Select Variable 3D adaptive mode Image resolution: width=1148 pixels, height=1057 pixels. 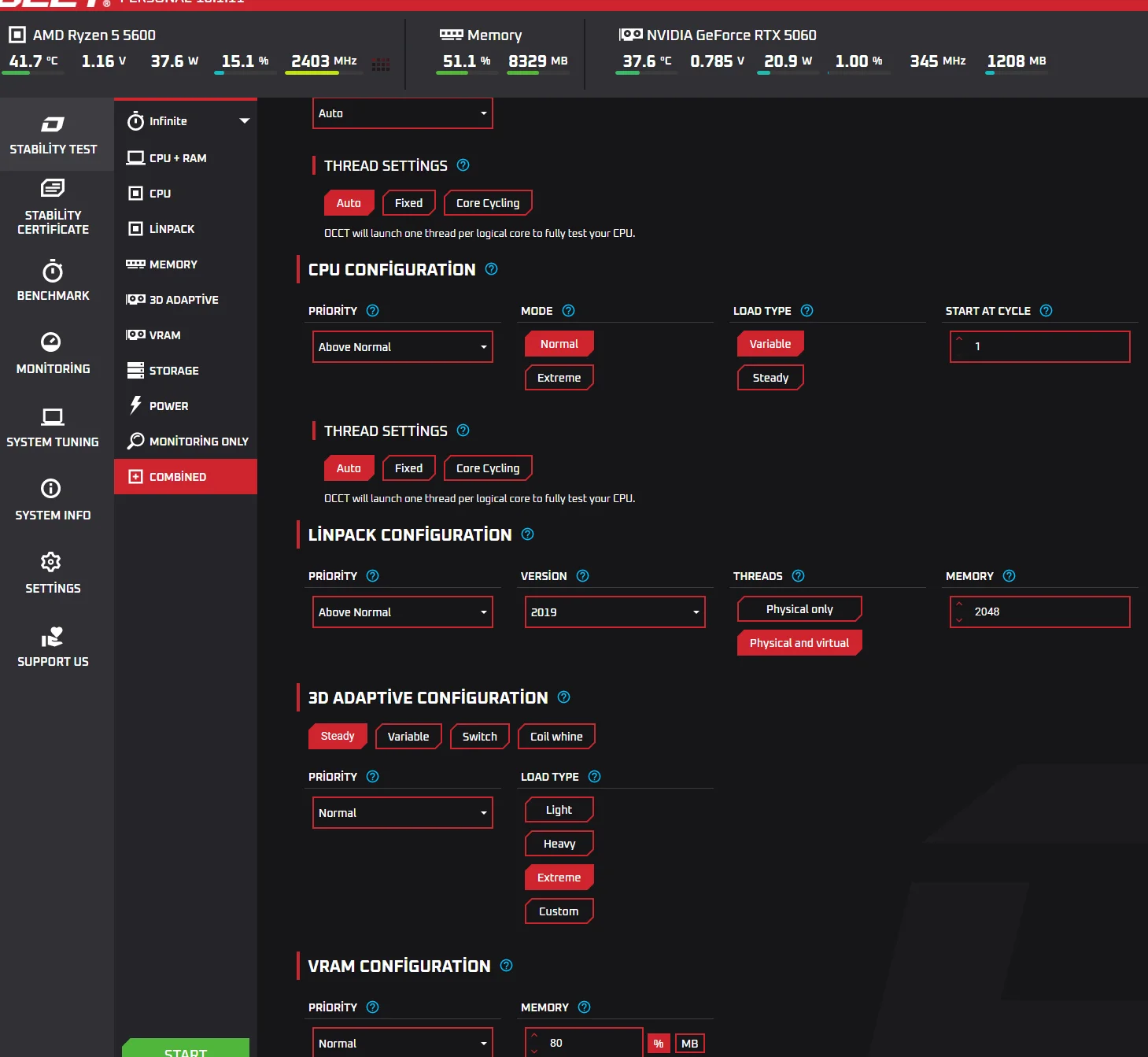tap(408, 737)
